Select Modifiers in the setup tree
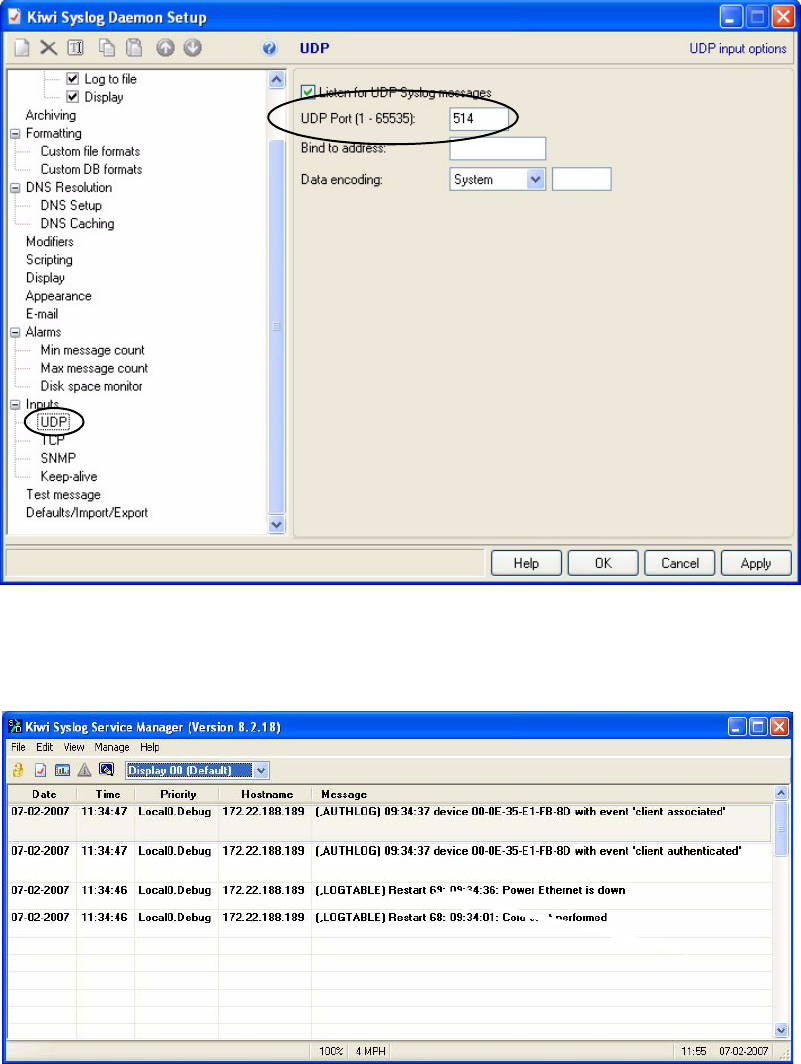The width and height of the screenshot is (801, 1064). click(x=50, y=242)
